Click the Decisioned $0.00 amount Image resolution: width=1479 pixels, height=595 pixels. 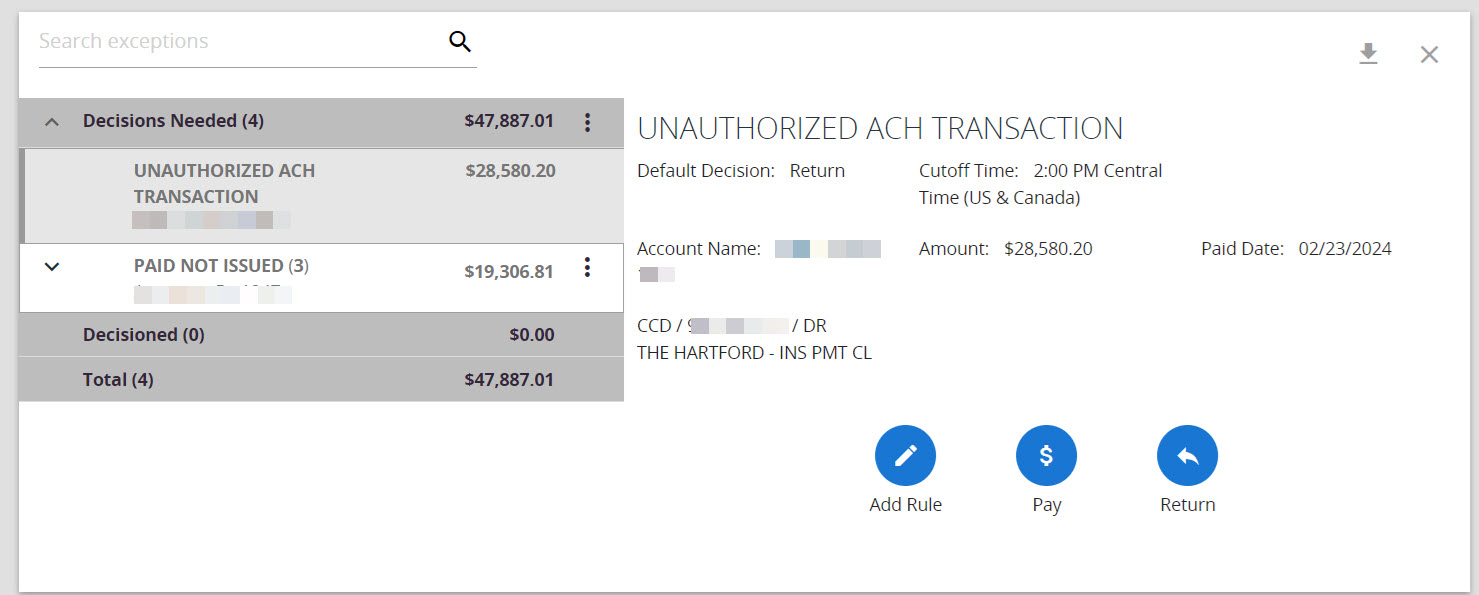point(531,335)
